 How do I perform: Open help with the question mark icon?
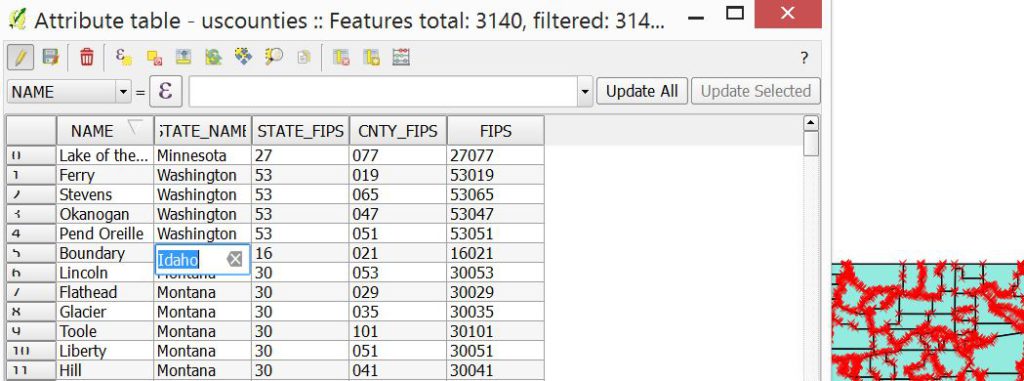805,58
